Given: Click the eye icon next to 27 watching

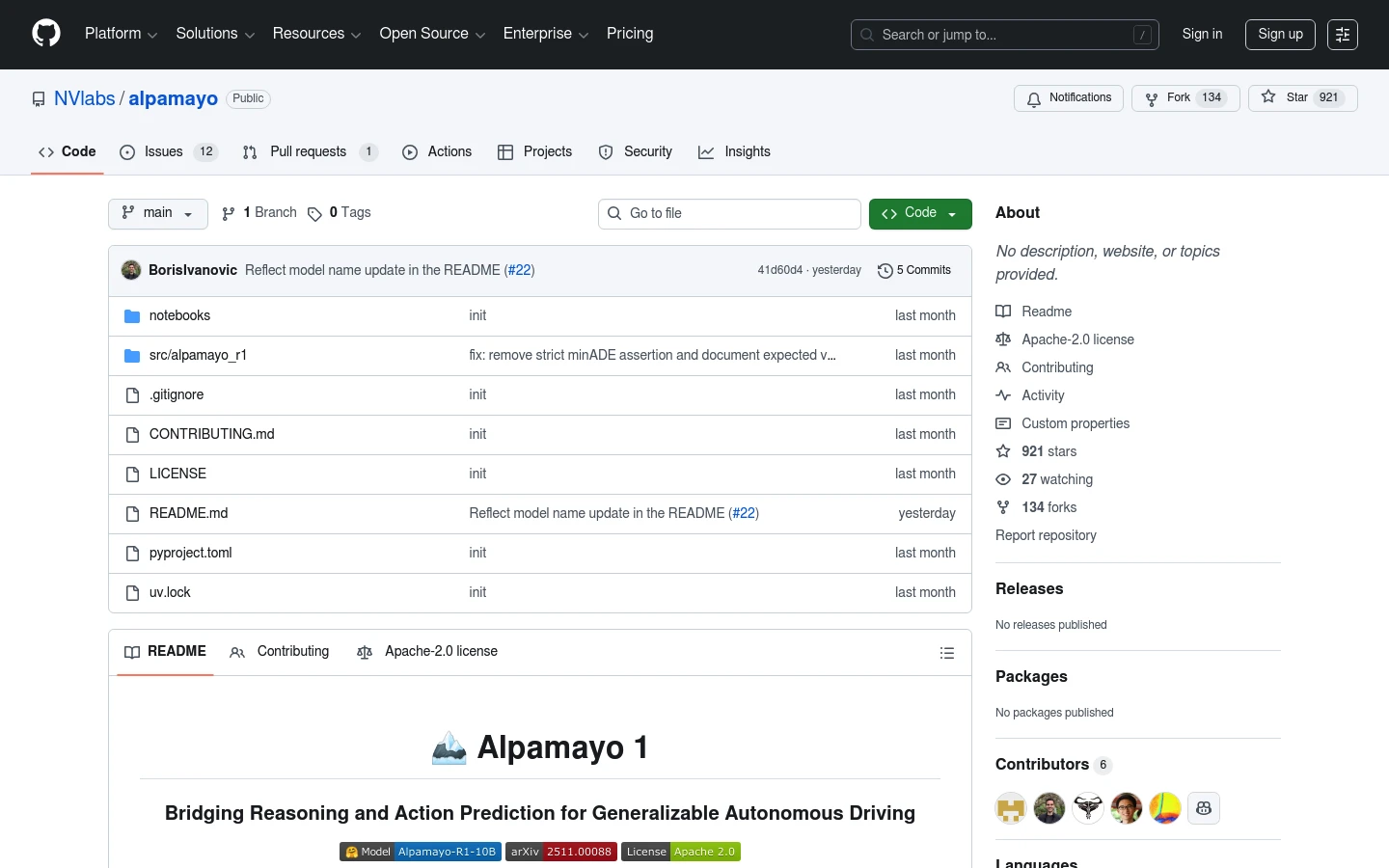Looking at the screenshot, I should click(x=1003, y=479).
